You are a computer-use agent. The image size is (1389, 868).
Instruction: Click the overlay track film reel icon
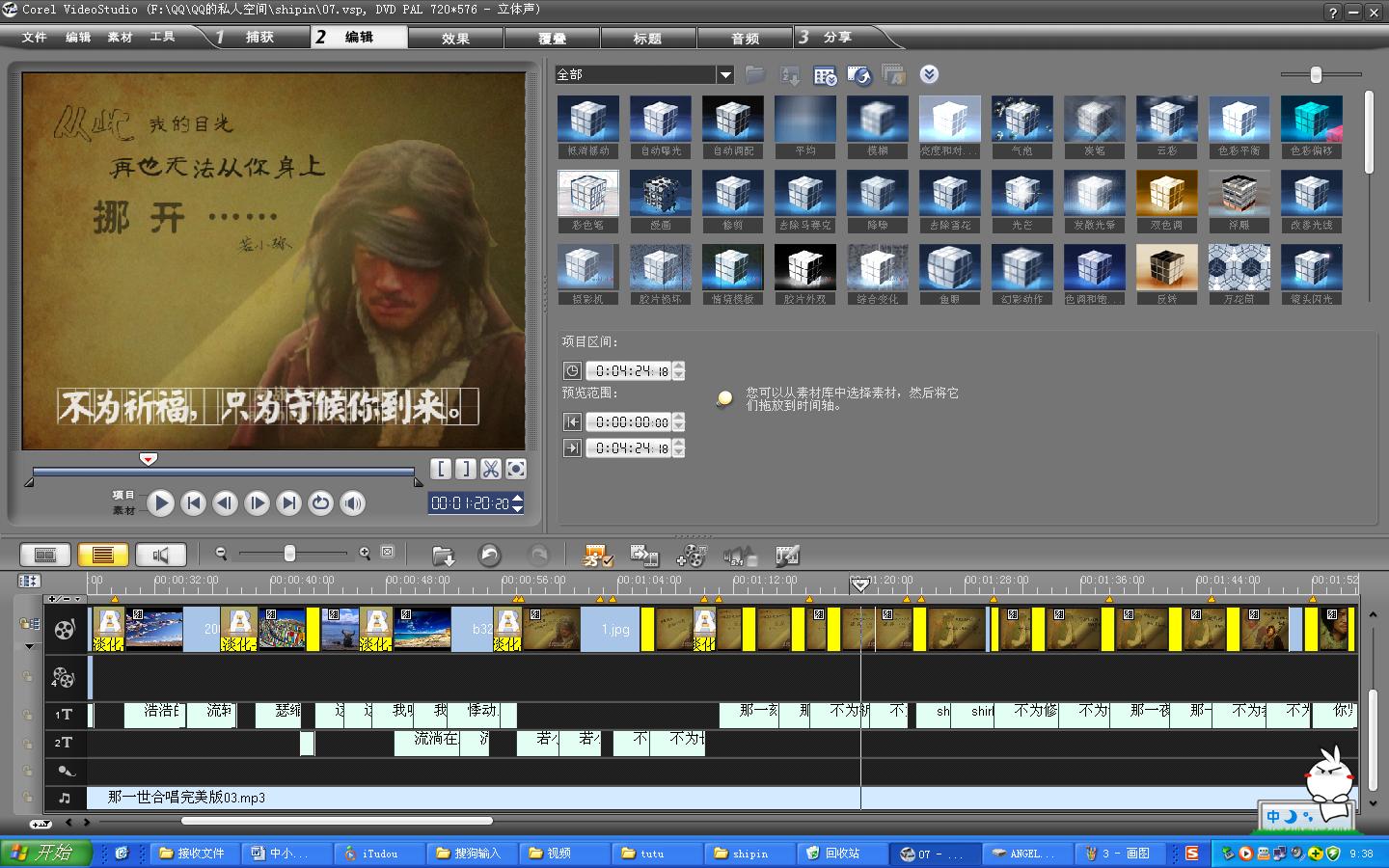click(64, 678)
